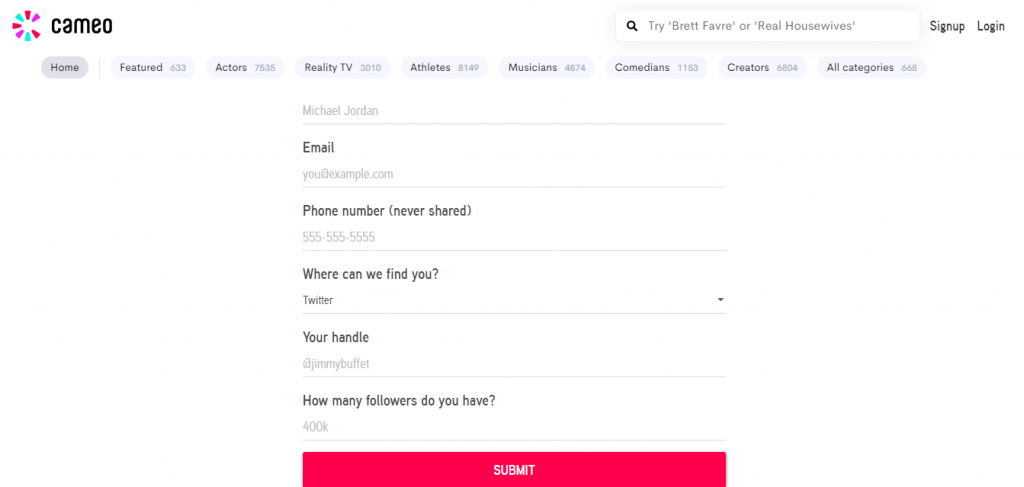The height and width of the screenshot is (487, 1024).
Task: Open the Athletes category
Action: click(x=444, y=68)
